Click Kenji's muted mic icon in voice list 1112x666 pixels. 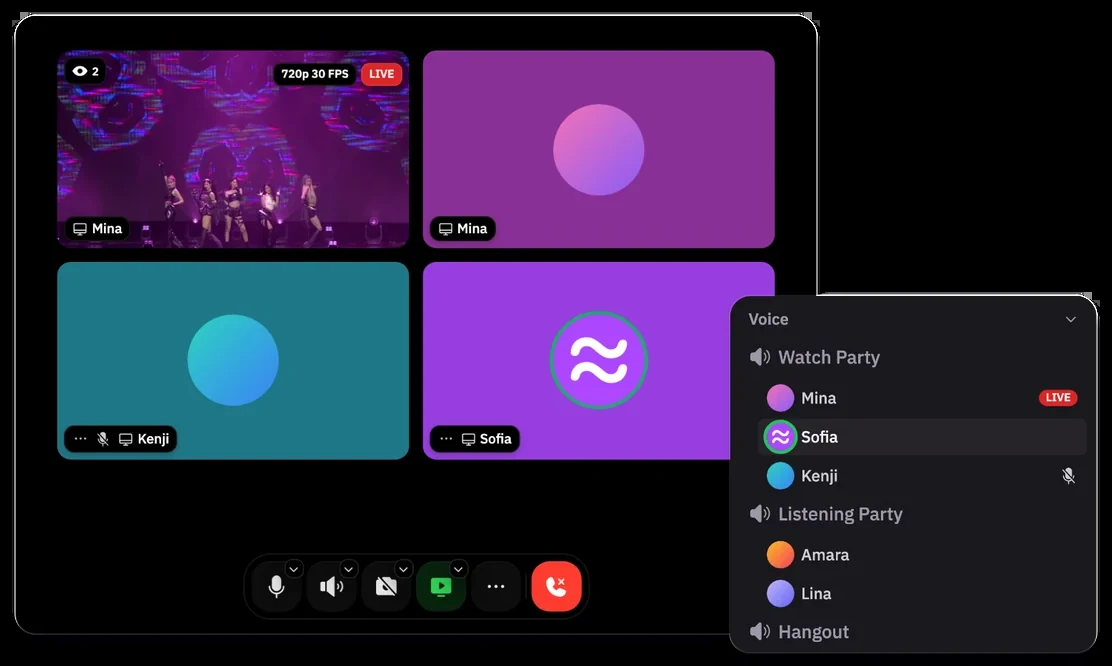(x=1068, y=476)
